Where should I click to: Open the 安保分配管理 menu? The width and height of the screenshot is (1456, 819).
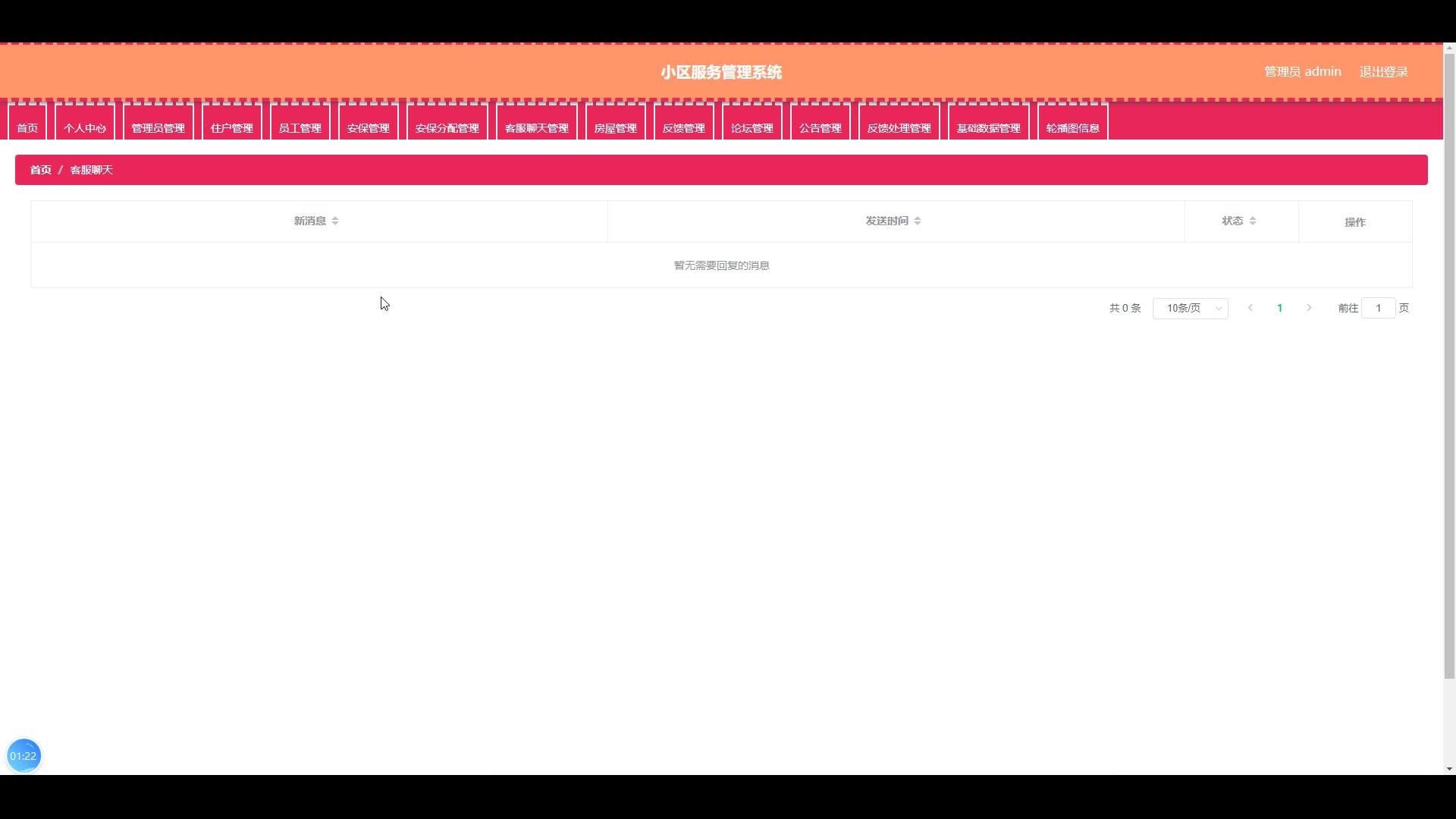pyautogui.click(x=447, y=127)
